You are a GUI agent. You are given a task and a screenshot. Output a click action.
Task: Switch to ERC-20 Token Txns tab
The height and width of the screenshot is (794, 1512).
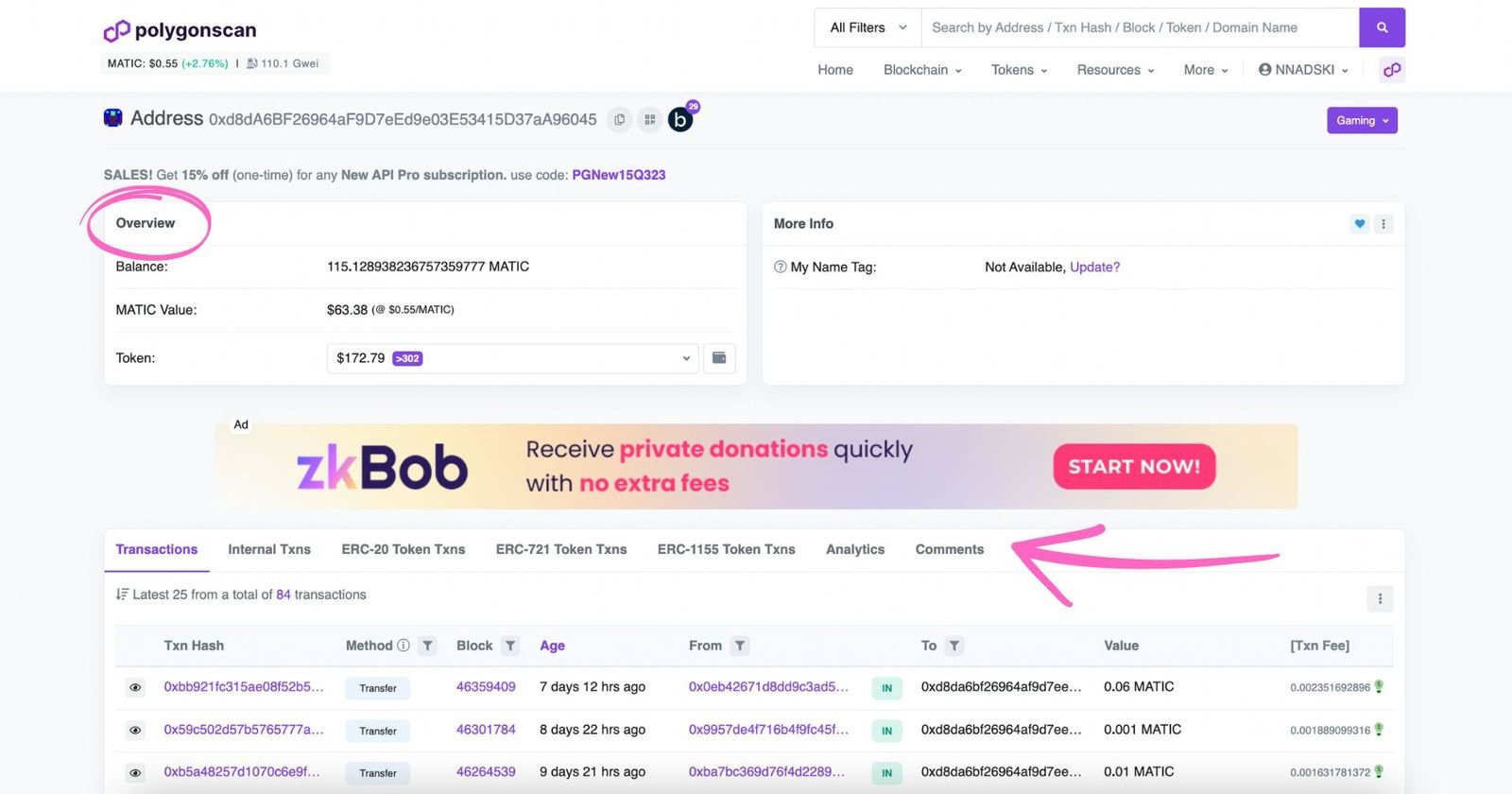[403, 549]
